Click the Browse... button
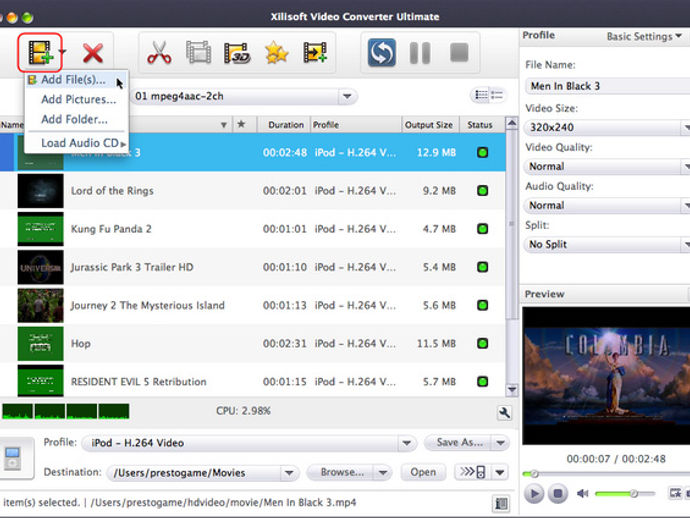This screenshot has width=690, height=518. click(341, 472)
